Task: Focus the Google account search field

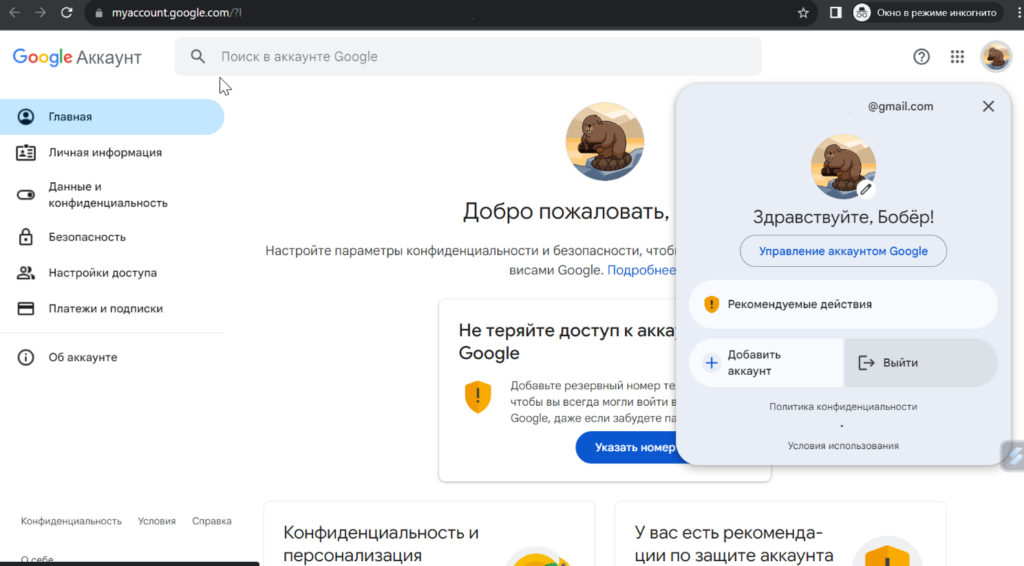Action: (x=468, y=57)
